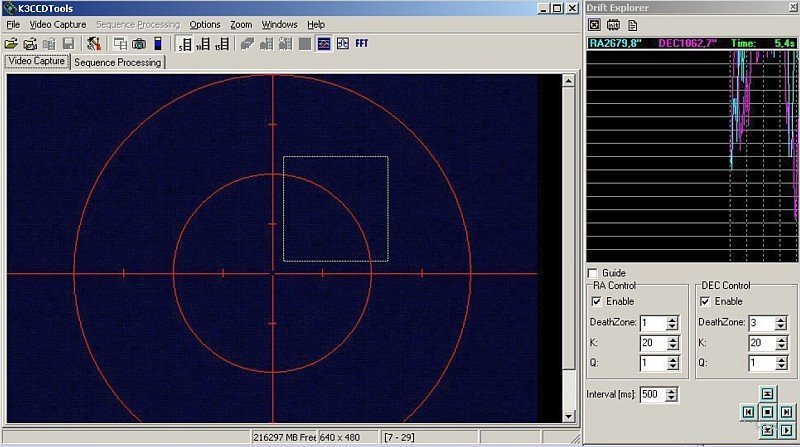Screen dimensions: 800x447
Task: Click the 216297 MB Free status entry
Action: (284, 437)
